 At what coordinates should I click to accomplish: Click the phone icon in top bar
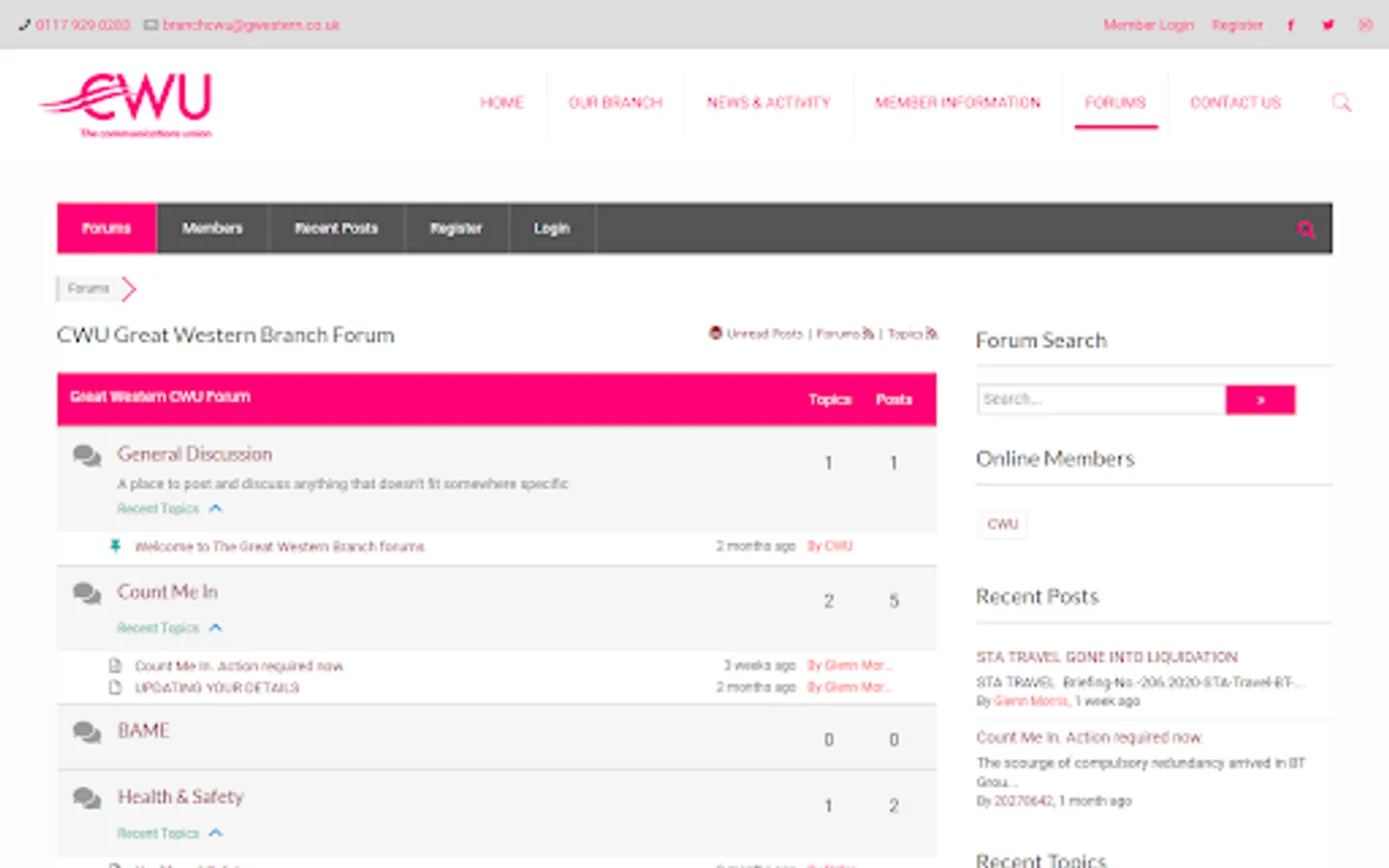tap(25, 25)
